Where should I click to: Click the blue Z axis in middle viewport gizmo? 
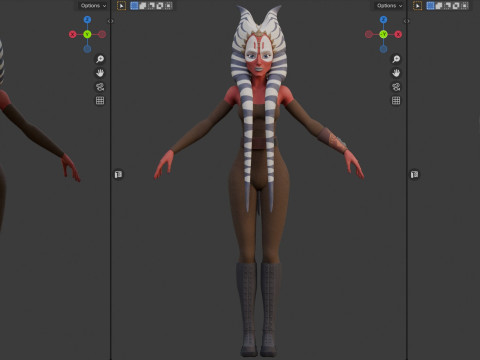383,20
